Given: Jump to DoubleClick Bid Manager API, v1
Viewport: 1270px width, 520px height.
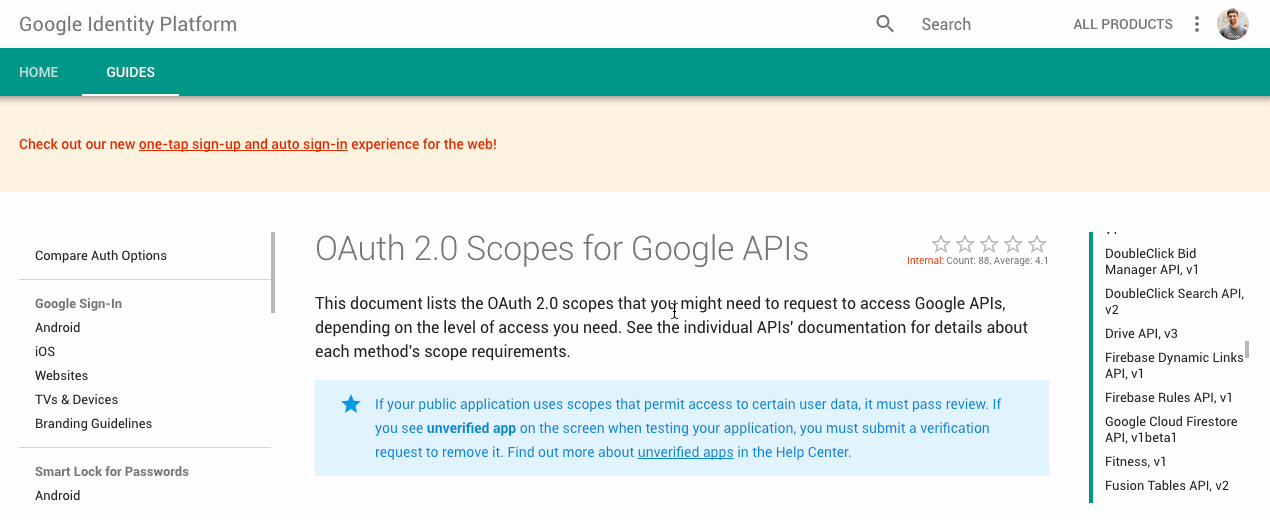Looking at the screenshot, I should point(1152,261).
